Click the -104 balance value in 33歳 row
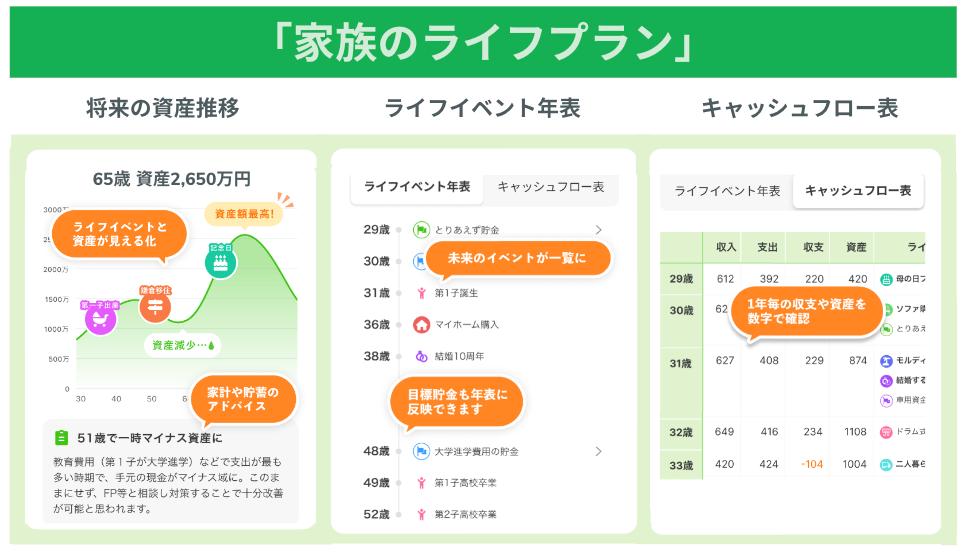The height and width of the screenshot is (552, 968). tap(812, 464)
